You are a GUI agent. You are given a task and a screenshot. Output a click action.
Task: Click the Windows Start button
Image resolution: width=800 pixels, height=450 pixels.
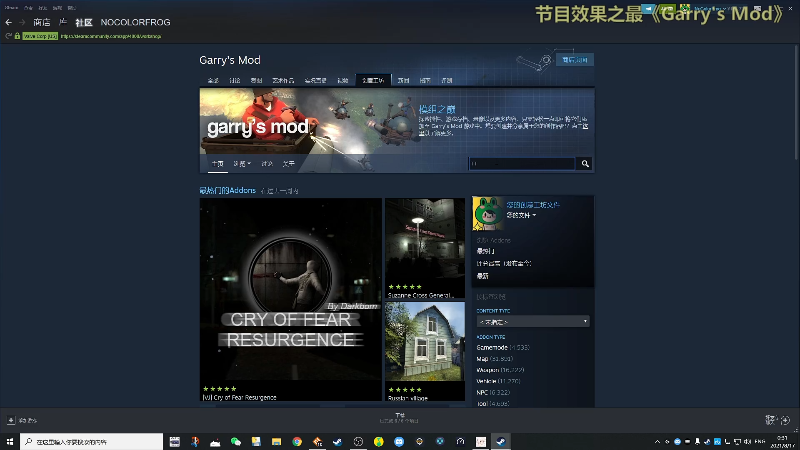click(x=10, y=441)
